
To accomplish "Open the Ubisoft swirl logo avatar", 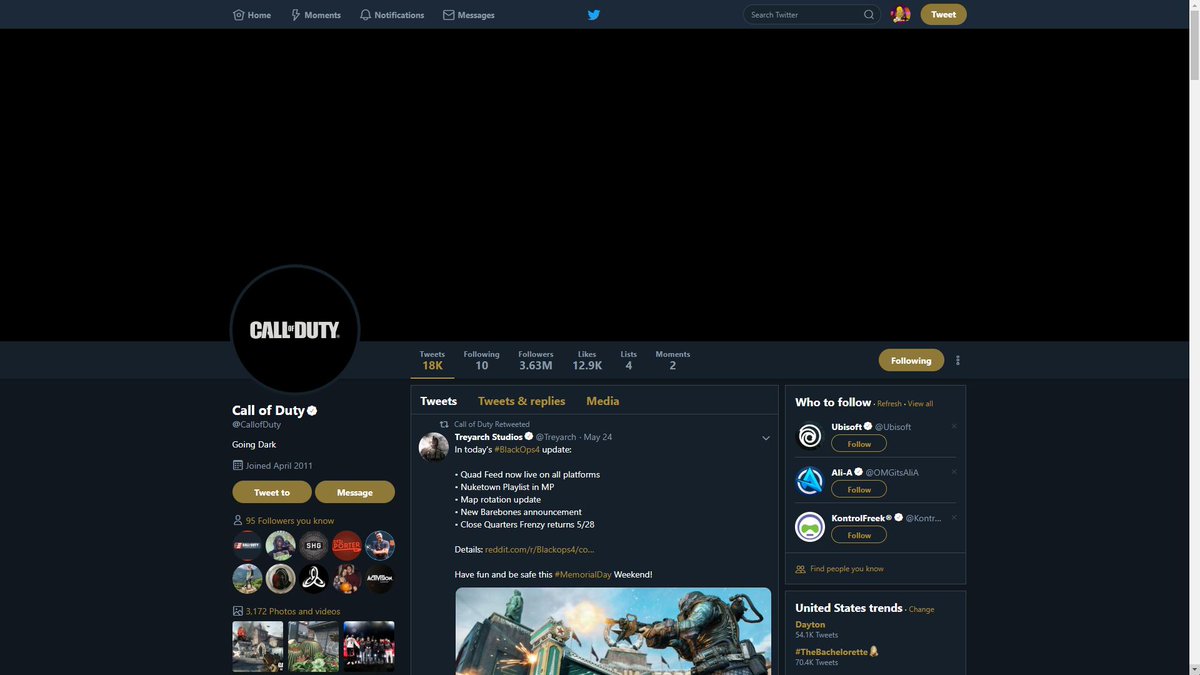I will 810,436.
